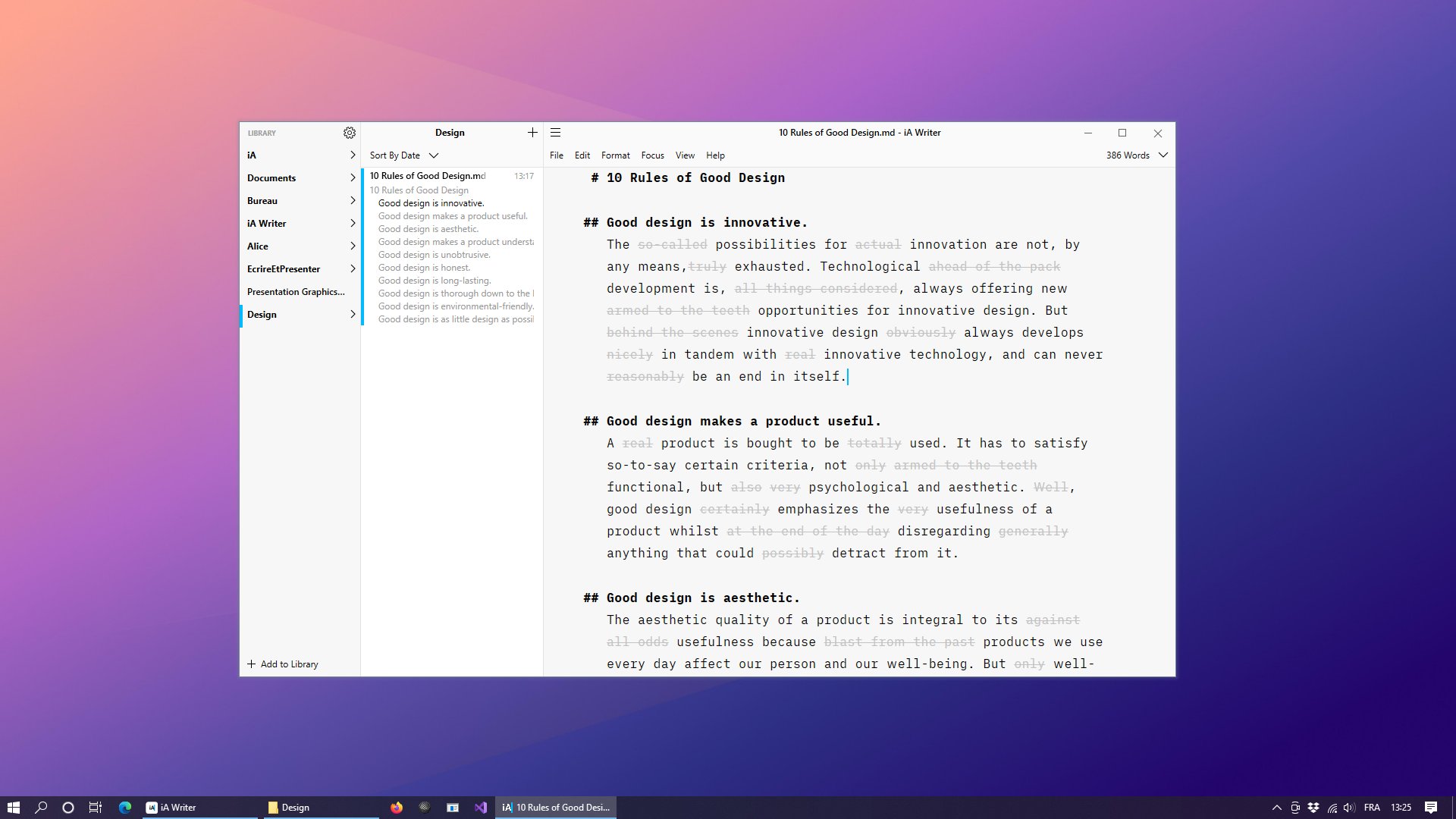Open the Focus menu
This screenshot has width=1456, height=819.
652,155
